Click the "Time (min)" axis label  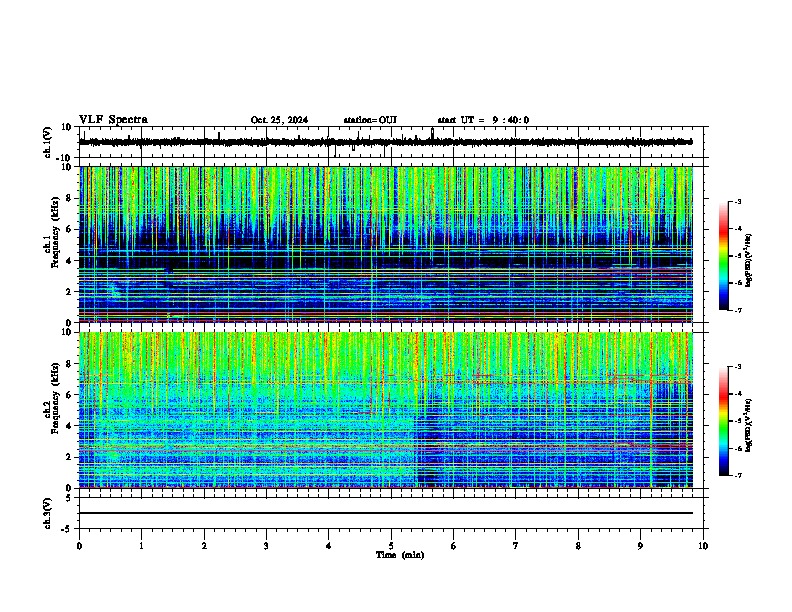(x=400, y=555)
